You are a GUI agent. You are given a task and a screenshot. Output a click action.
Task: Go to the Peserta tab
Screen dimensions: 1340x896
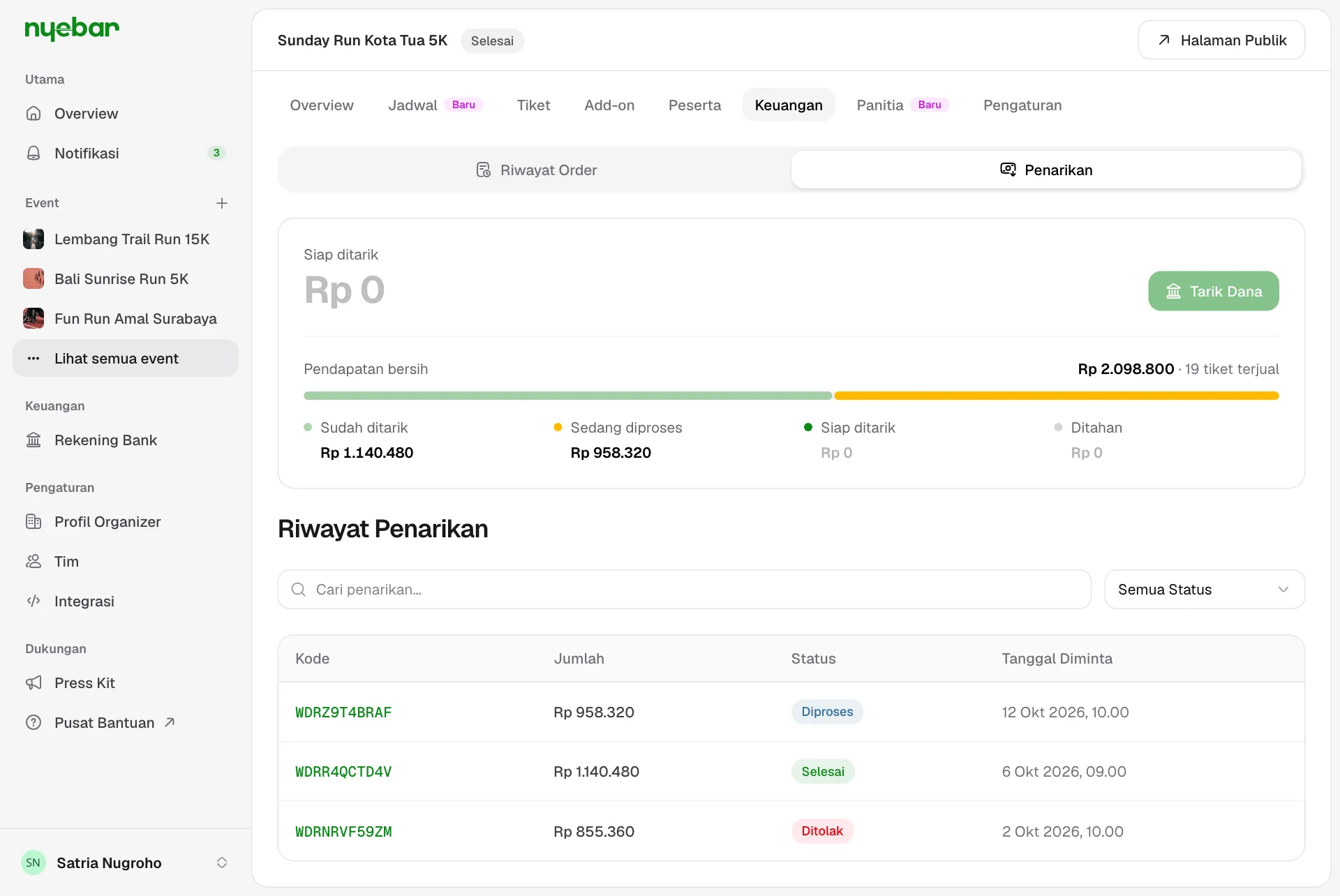[694, 105]
